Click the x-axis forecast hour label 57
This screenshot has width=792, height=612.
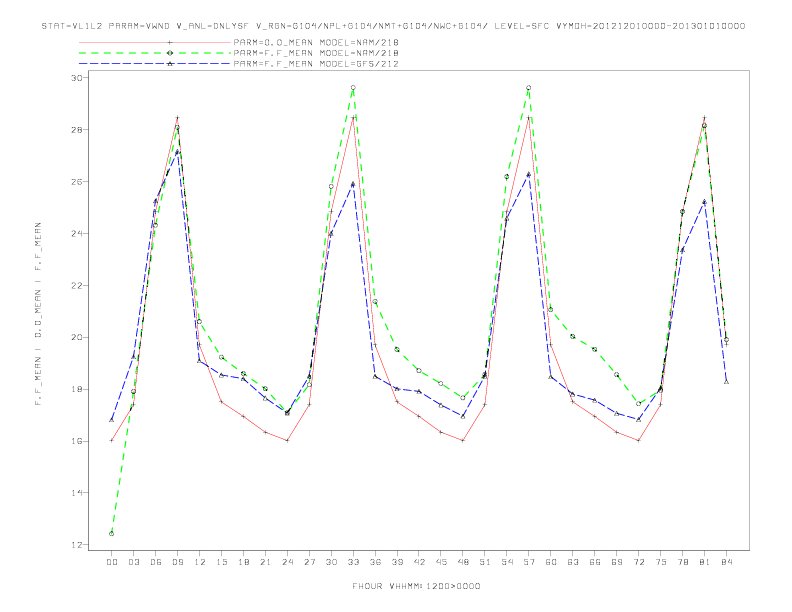pos(529,562)
